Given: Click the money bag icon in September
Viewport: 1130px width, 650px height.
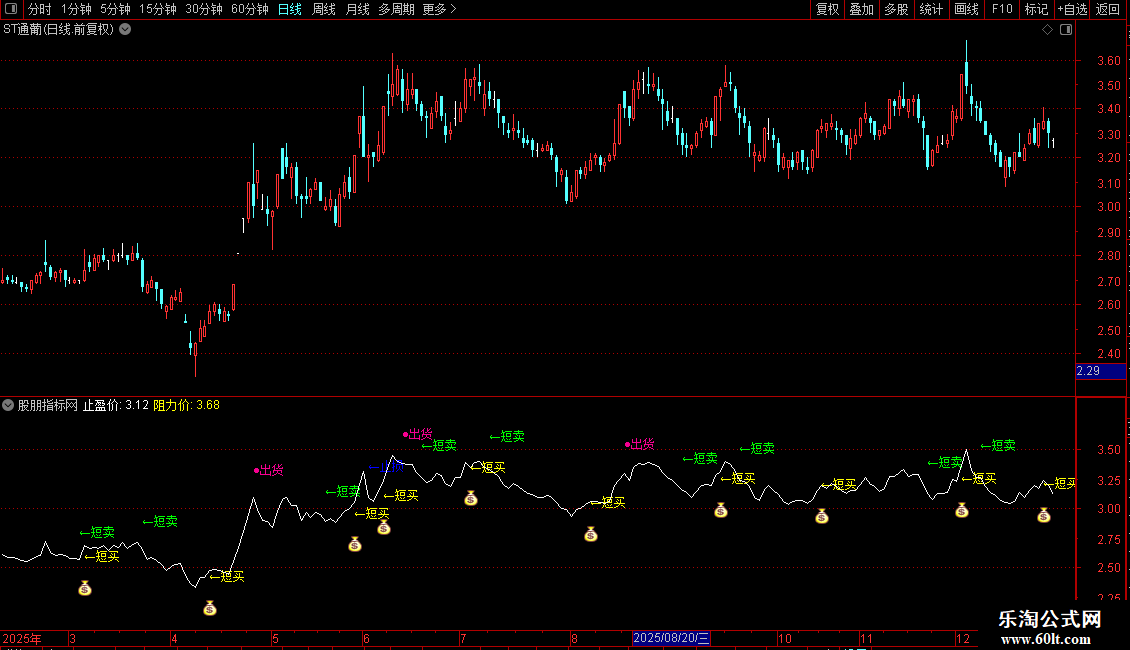Looking at the screenshot, I should 721,510.
